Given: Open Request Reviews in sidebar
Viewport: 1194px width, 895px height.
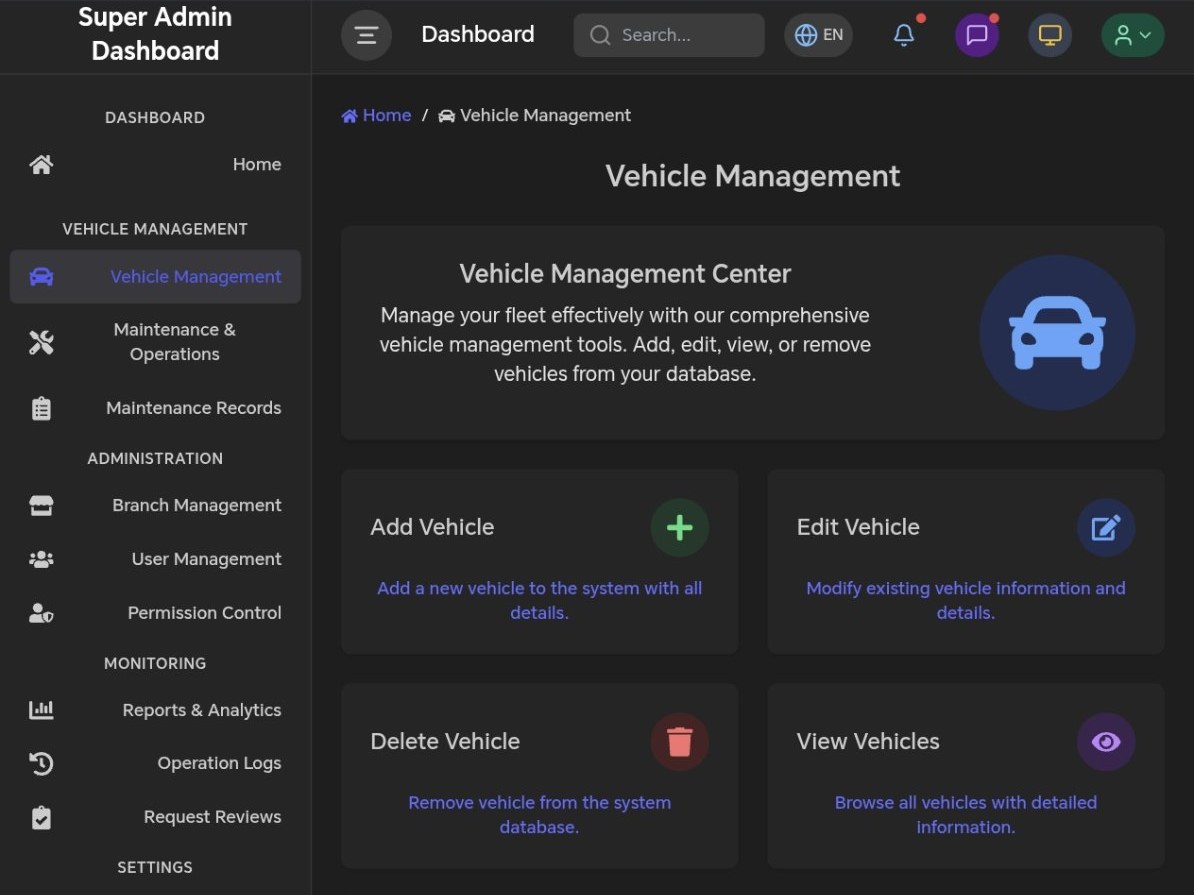Looking at the screenshot, I should coord(155,817).
